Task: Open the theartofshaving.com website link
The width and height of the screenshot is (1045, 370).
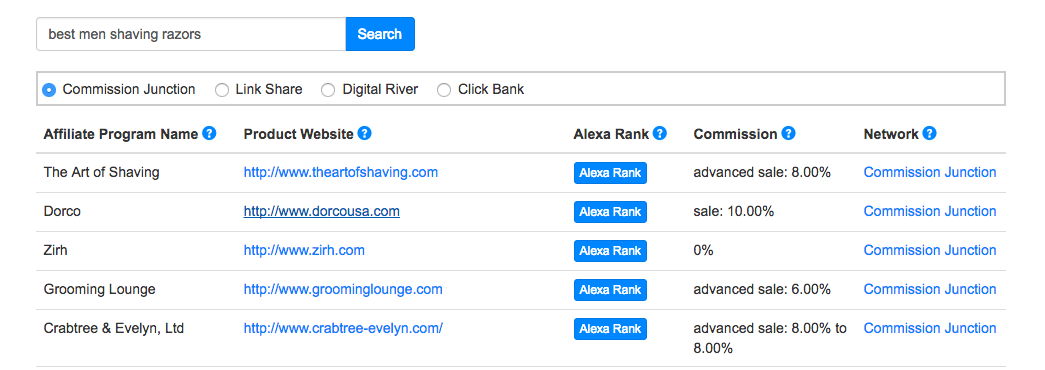Action: [341, 173]
